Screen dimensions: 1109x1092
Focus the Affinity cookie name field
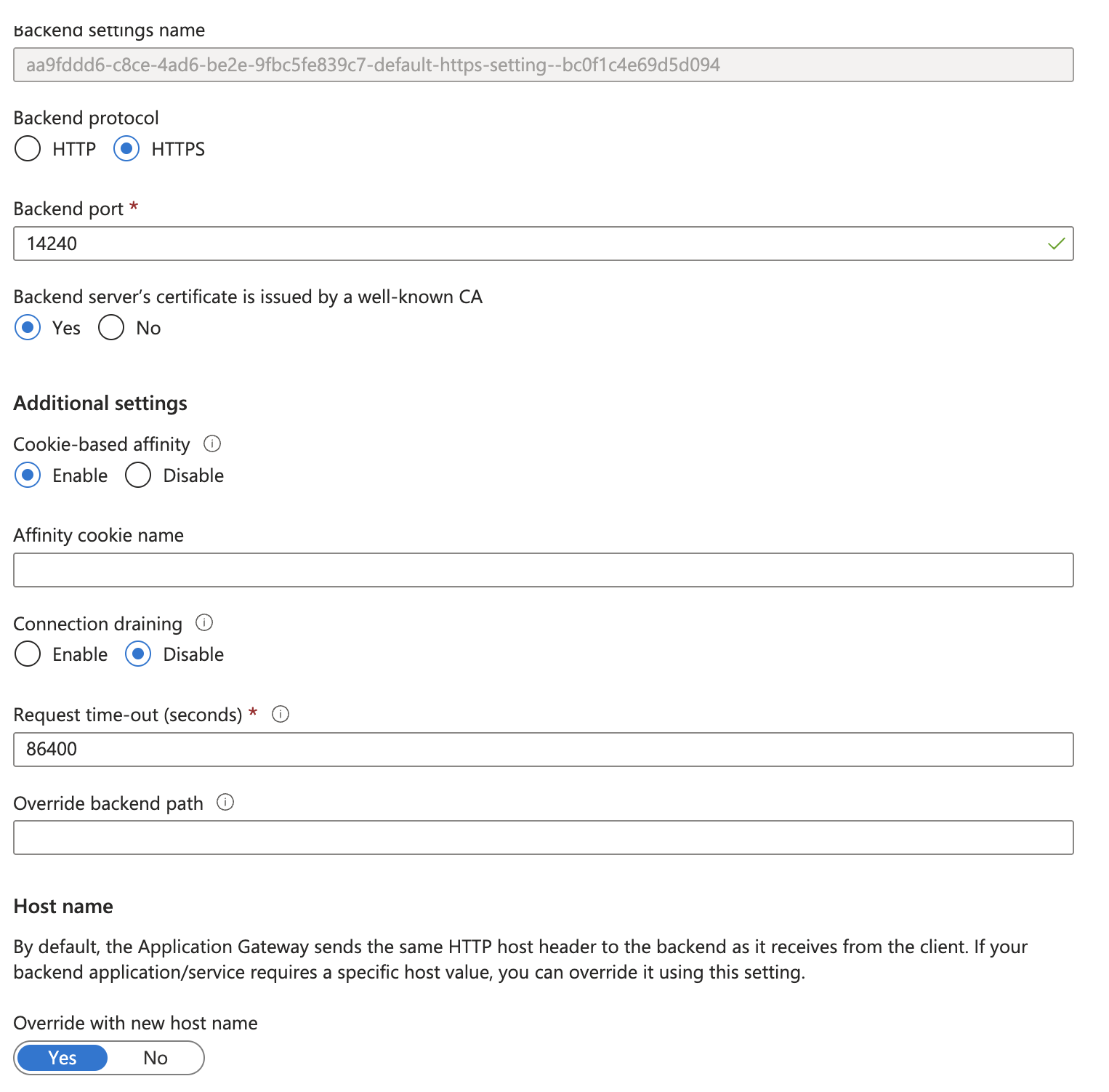pos(543,570)
